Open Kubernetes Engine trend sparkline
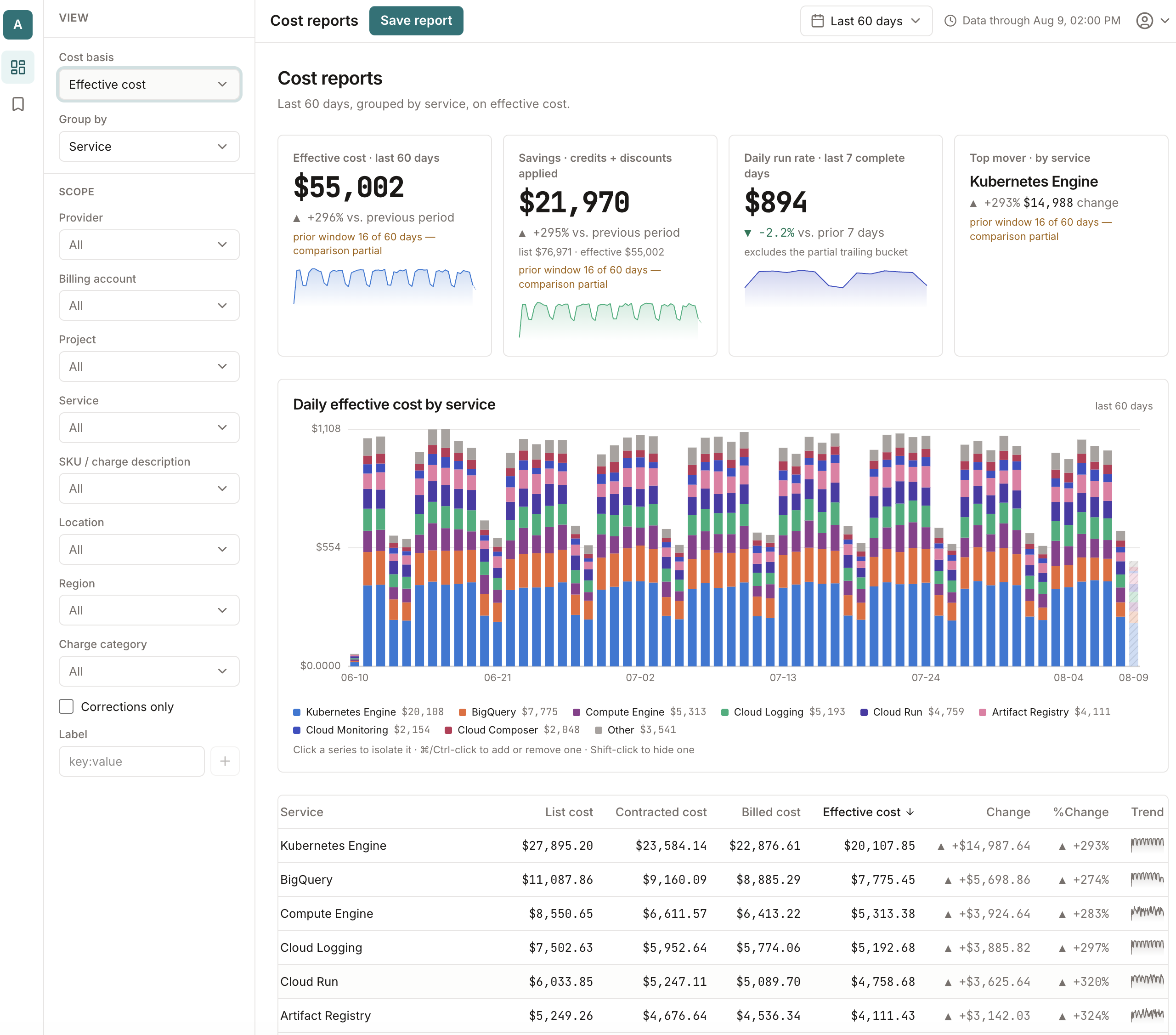The image size is (1176, 1035). tap(1147, 845)
